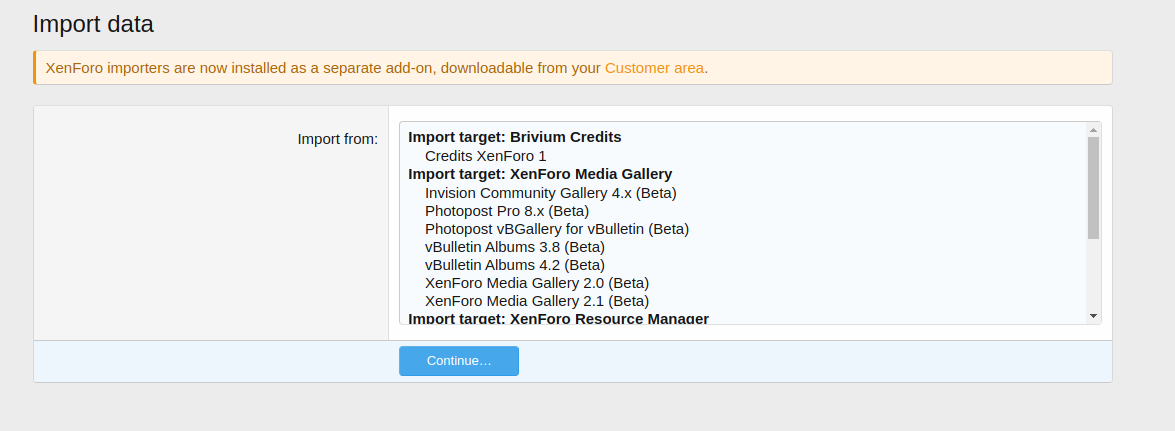Select vBulletin Albums 3.8 (Beta)
The width and height of the screenshot is (1175, 431).
point(514,246)
